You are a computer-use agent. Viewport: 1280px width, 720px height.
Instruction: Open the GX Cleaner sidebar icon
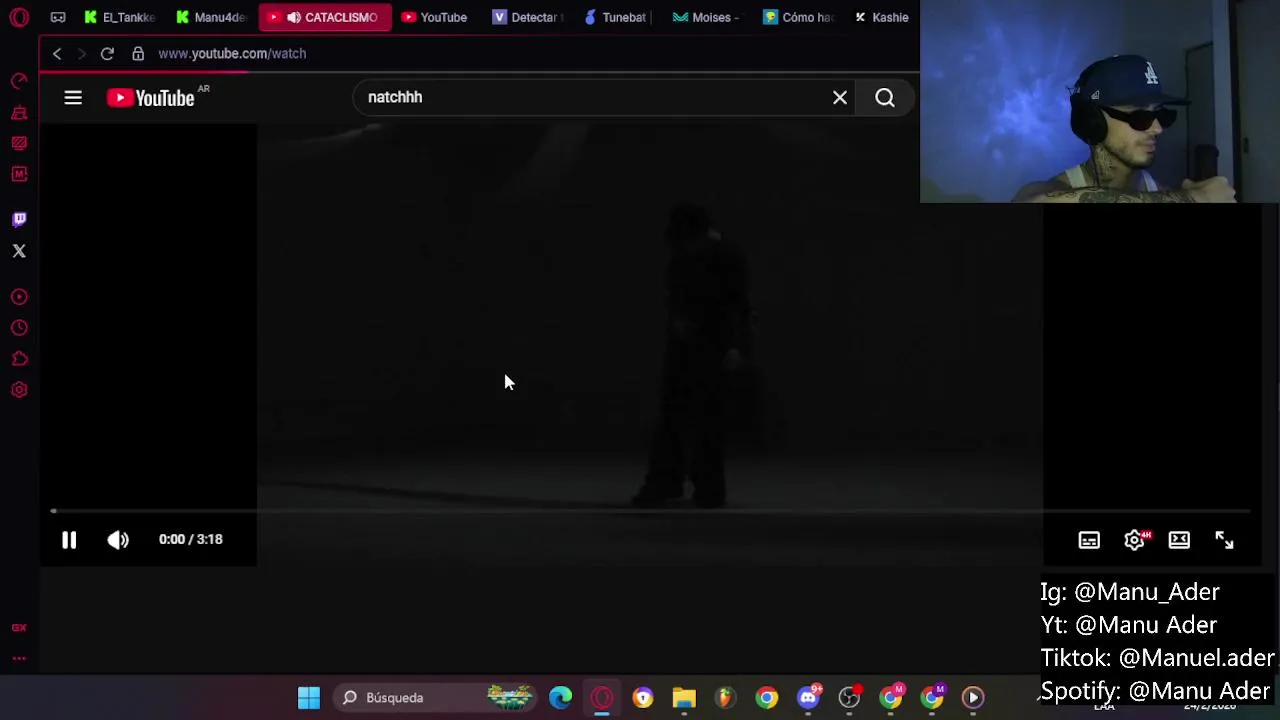19,112
